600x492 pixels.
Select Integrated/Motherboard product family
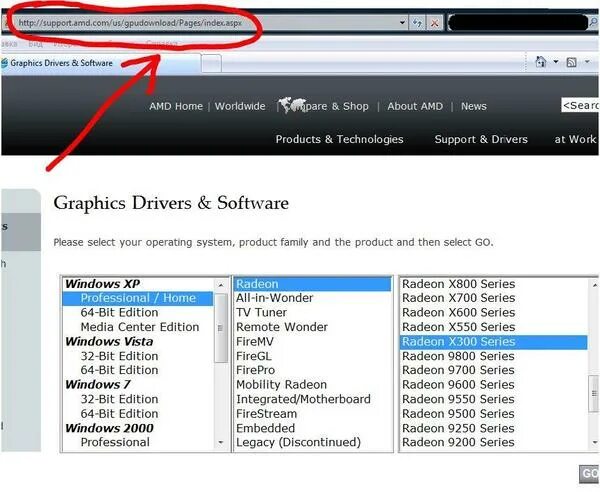(313, 399)
